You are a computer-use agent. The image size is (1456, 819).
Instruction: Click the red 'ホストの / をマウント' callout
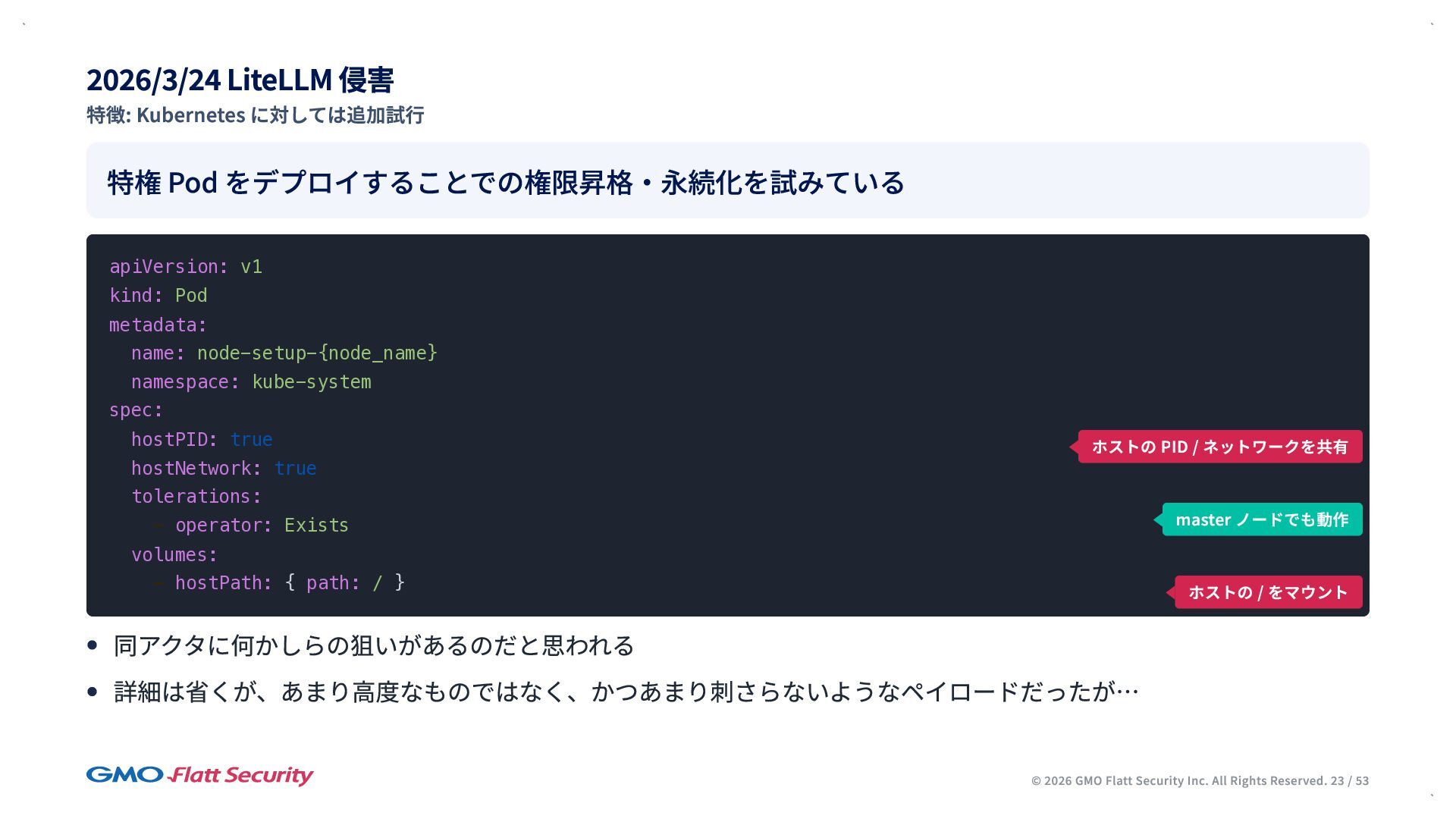coord(1268,592)
